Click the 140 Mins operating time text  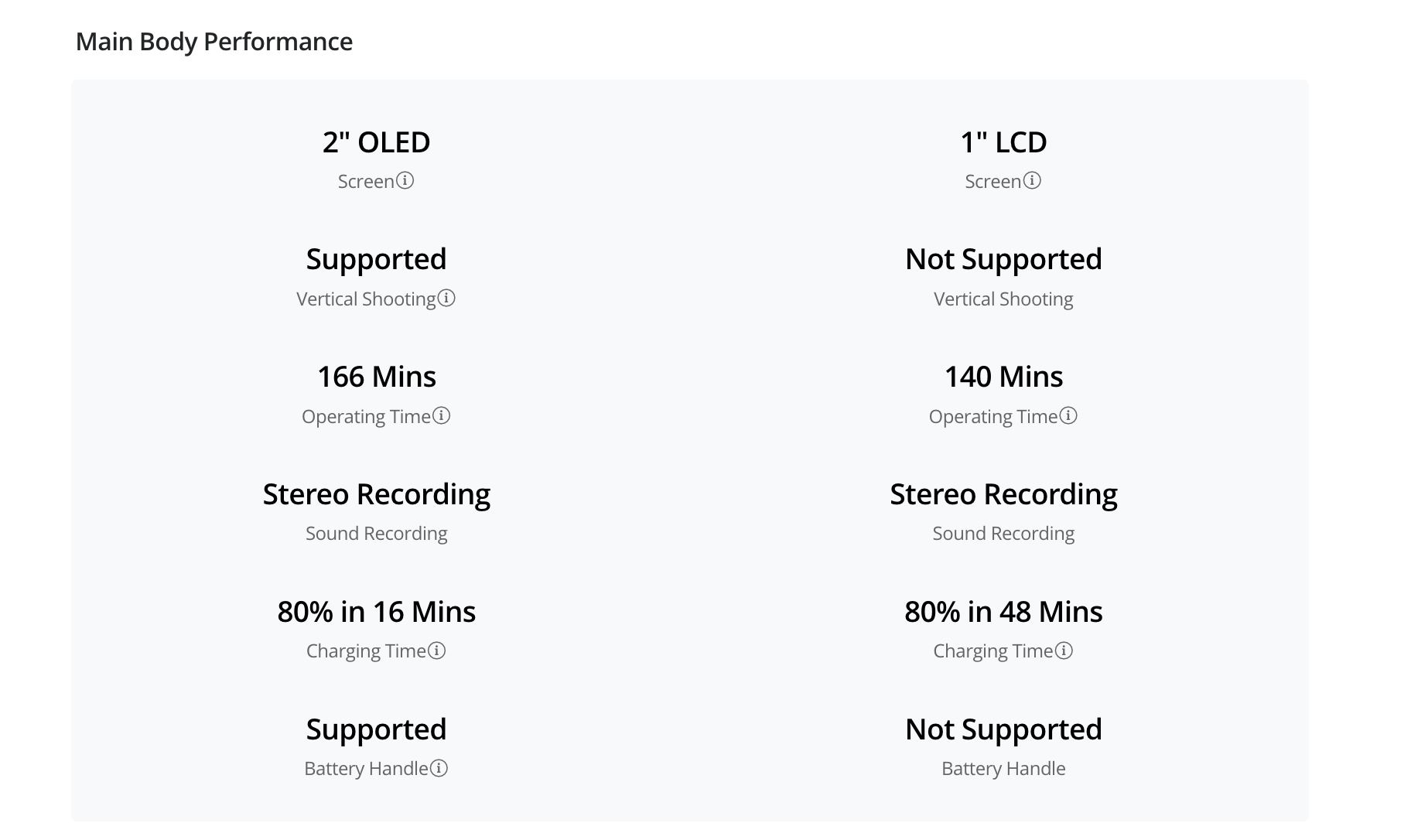coord(1003,377)
